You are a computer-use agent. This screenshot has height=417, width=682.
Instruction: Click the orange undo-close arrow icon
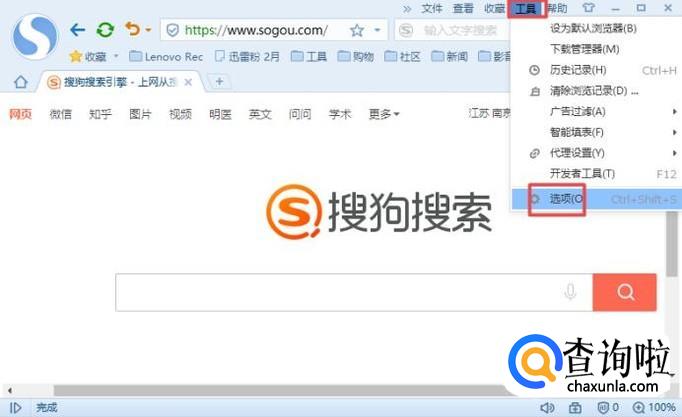tap(132, 29)
